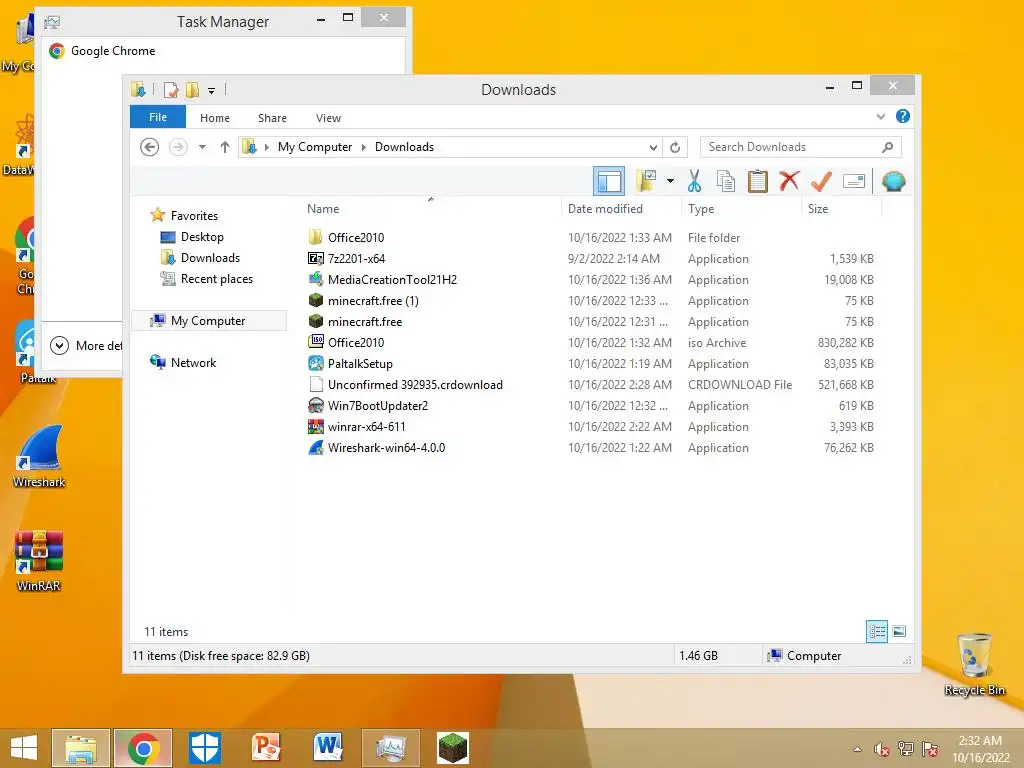1024x768 pixels.
Task: Open the WinRAR desktop shortcut
Action: [x=39, y=562]
